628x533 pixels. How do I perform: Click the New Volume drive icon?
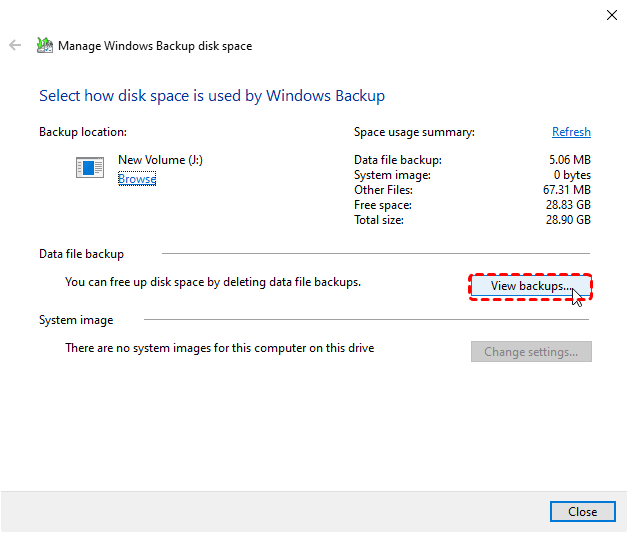90,167
